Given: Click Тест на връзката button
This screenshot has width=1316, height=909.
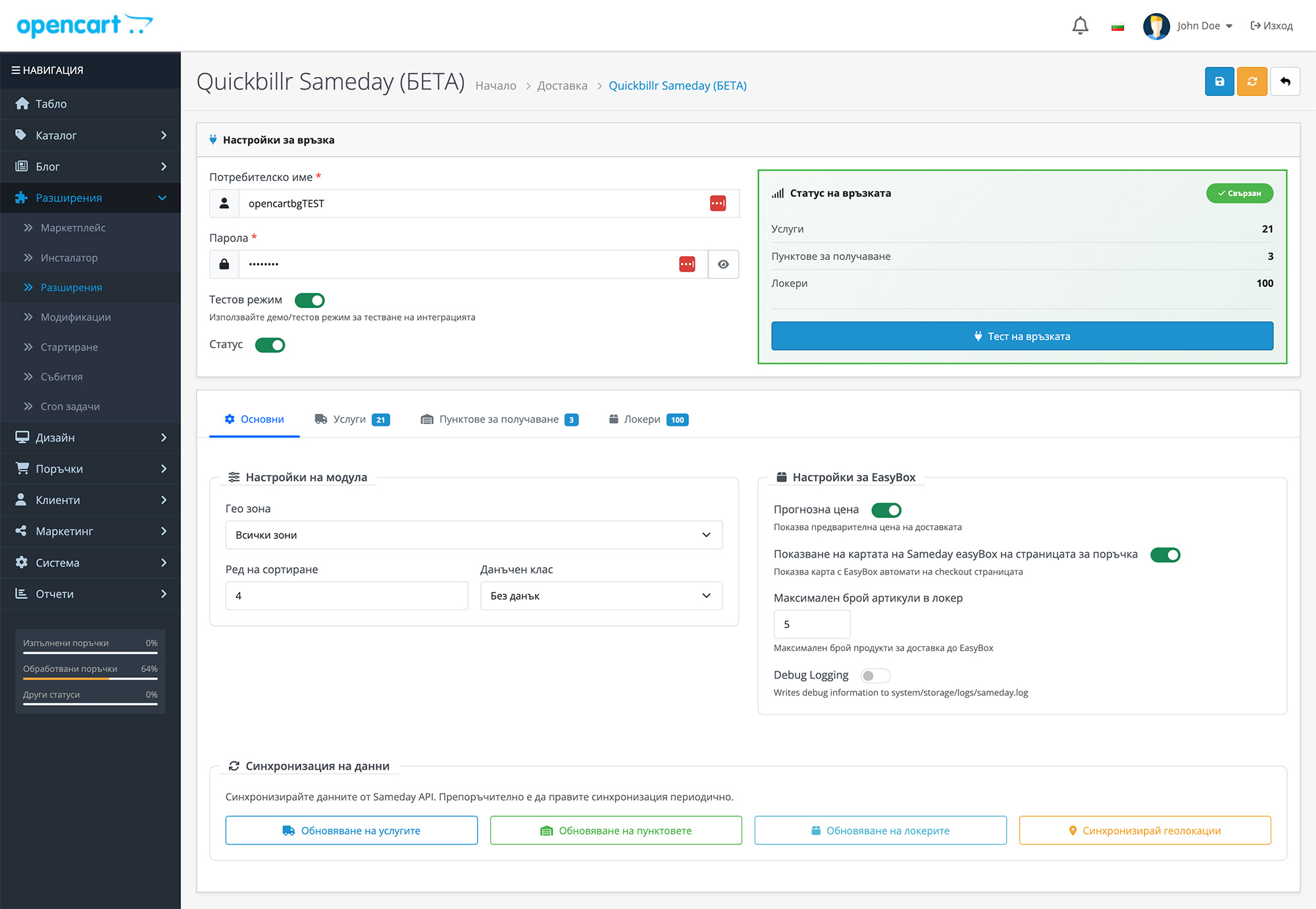Looking at the screenshot, I should tap(1022, 336).
